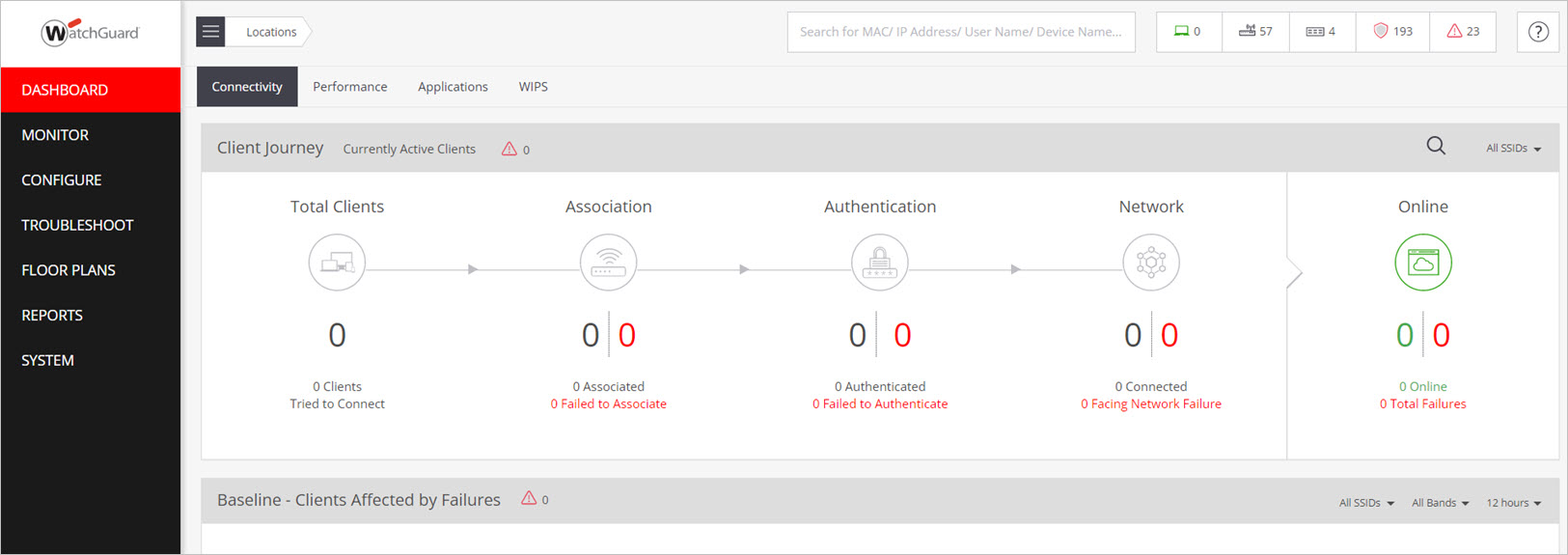Screen dimensions: 1568x555
Task: Click the Association access point icon
Action: pos(608,263)
